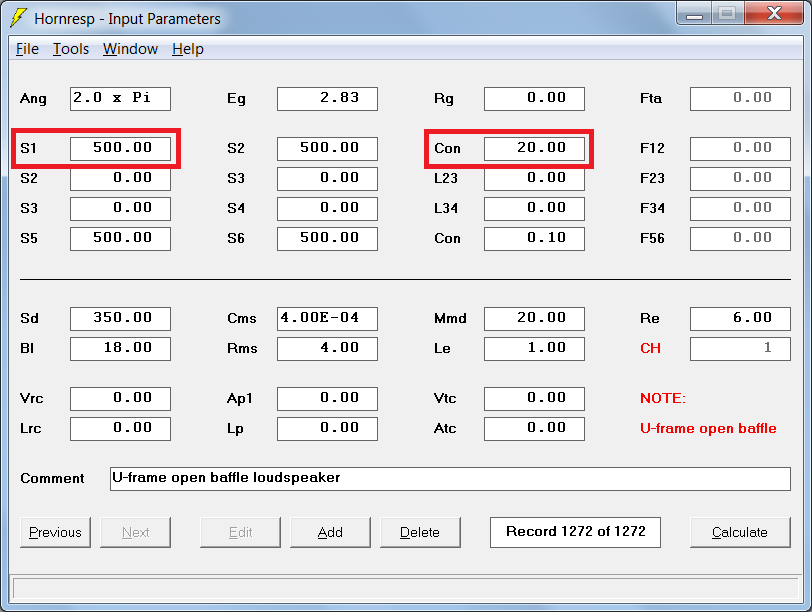Select the Con field showing 20.00

(534, 149)
